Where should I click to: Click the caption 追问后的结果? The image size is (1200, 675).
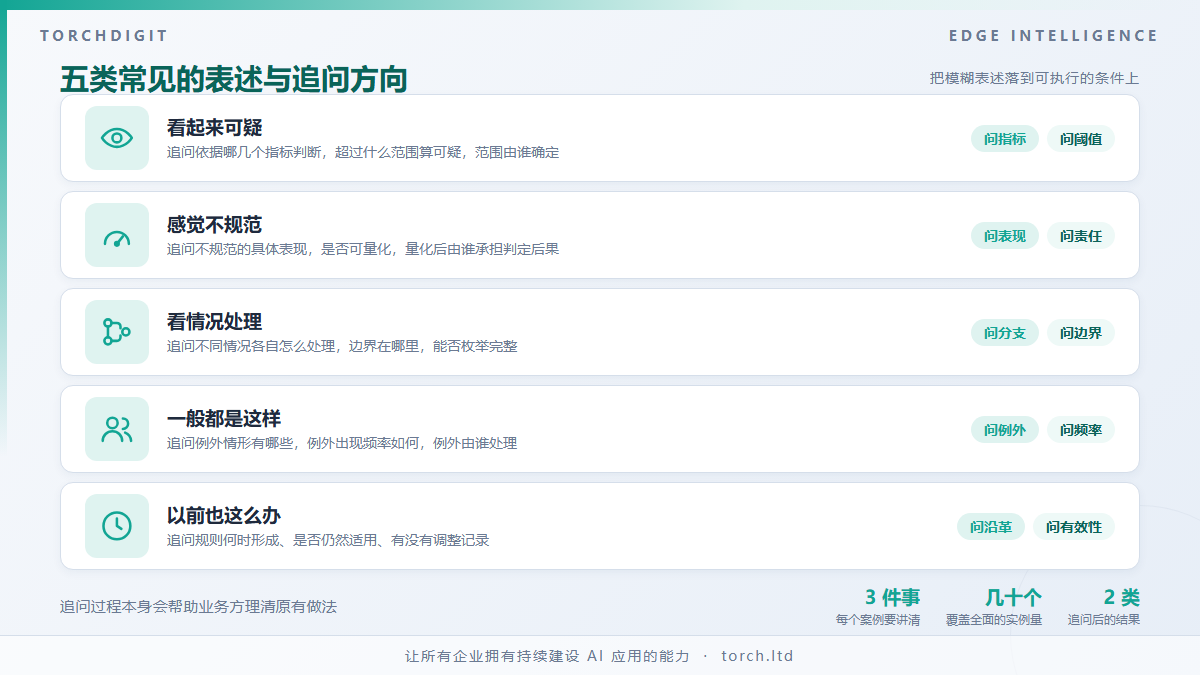1104,620
